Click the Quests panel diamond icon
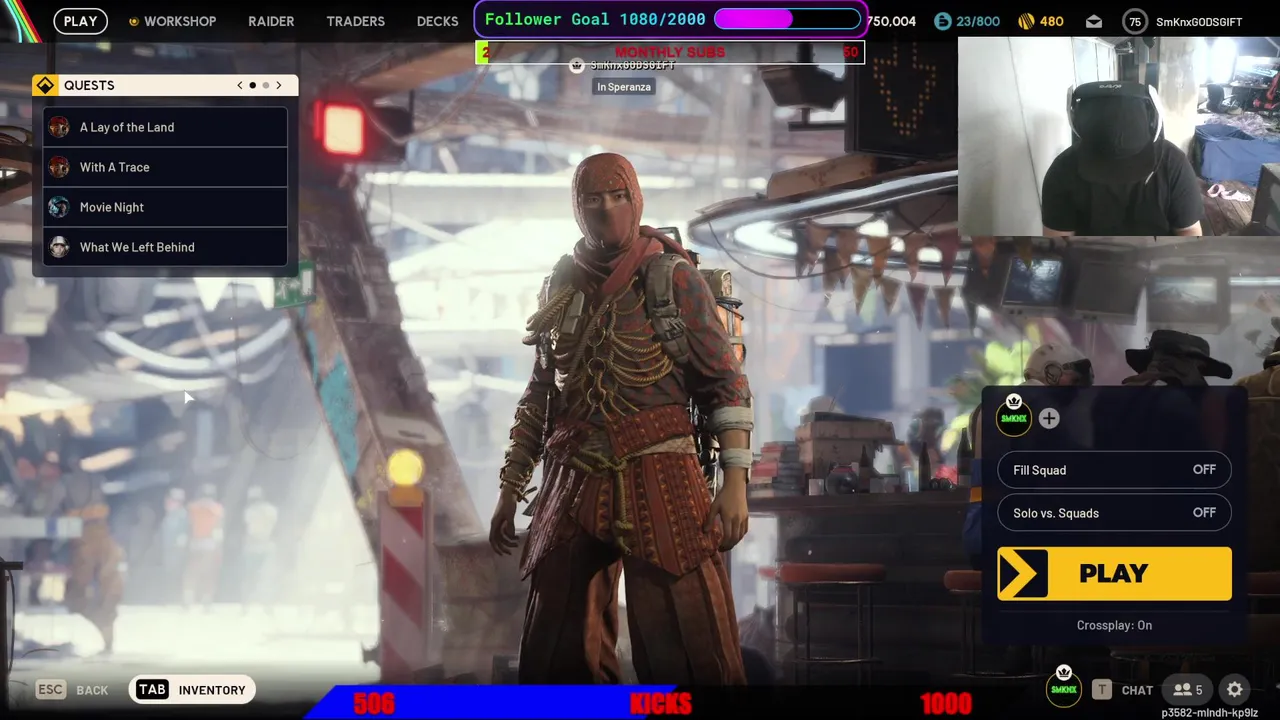This screenshot has width=1280, height=720. point(45,85)
